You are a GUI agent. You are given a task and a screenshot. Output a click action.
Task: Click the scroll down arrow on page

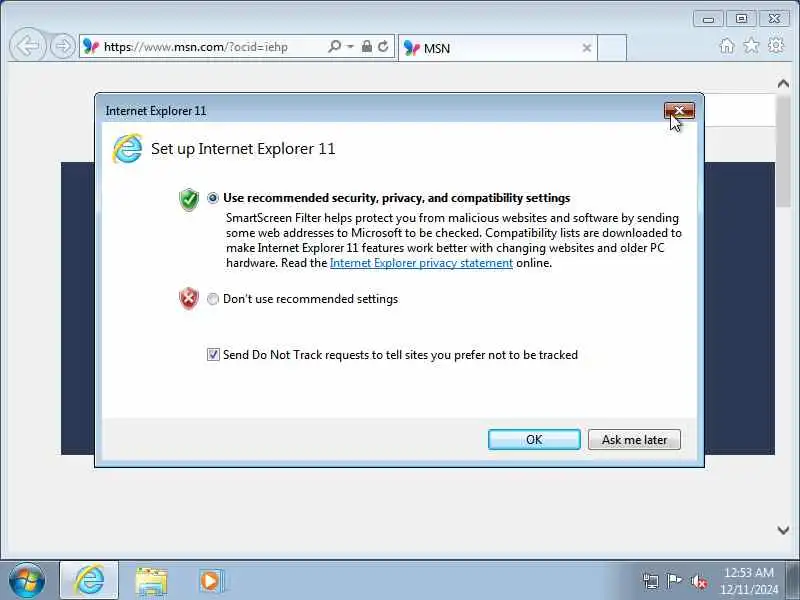coord(783,531)
